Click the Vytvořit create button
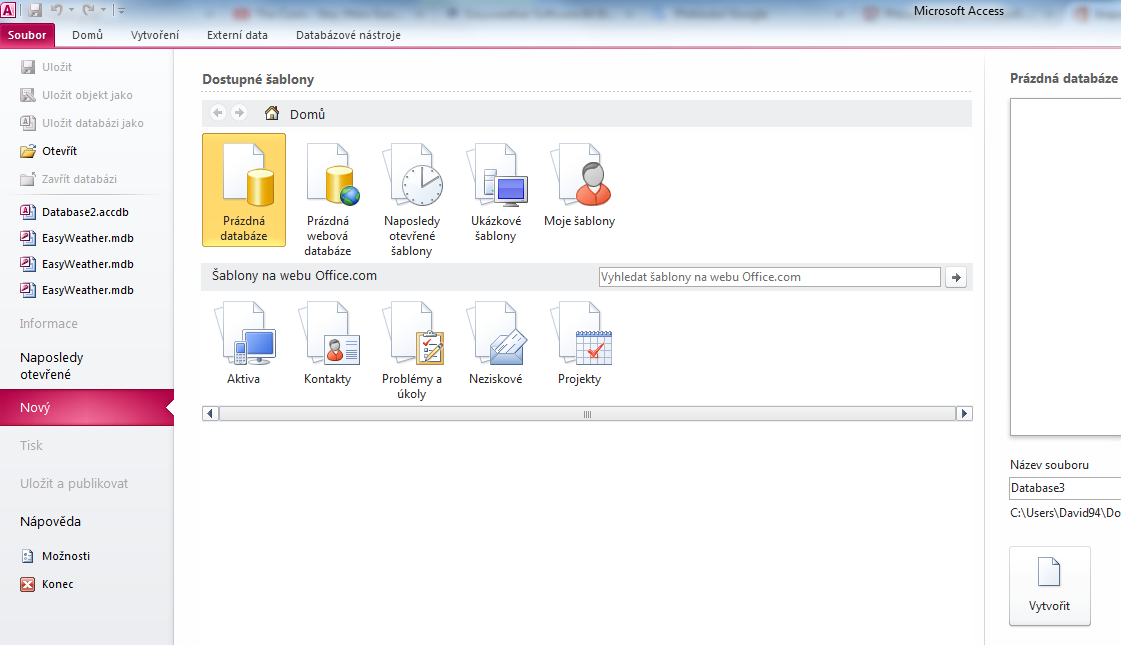The height and width of the screenshot is (645, 1121). 1050,586
